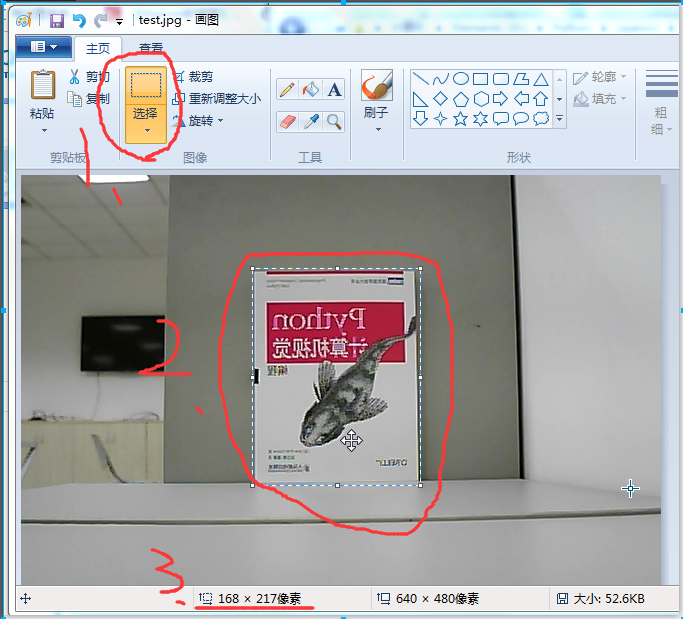Click the selection size text 168 × 217像素
683x619 pixels.
[259, 599]
